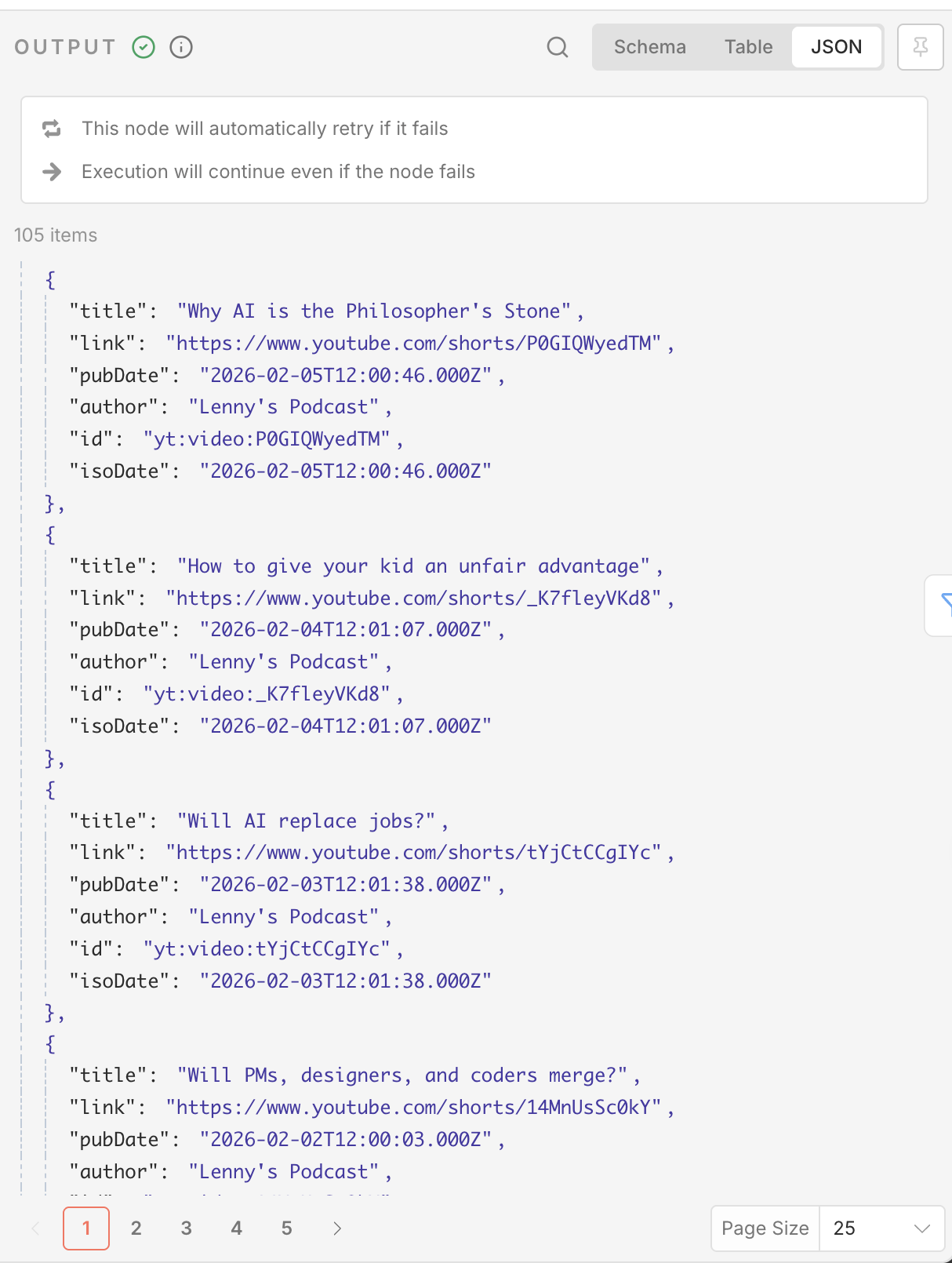Open the output info icon
952x1263 pixels.
click(181, 47)
